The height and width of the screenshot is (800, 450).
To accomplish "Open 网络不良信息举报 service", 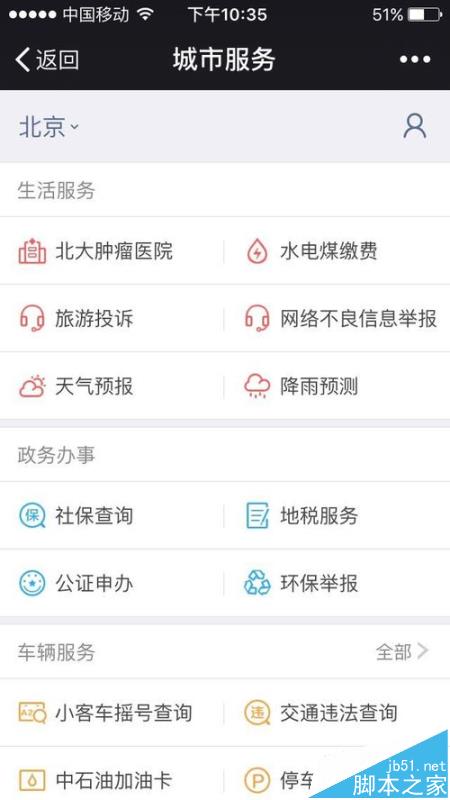I will [337, 318].
